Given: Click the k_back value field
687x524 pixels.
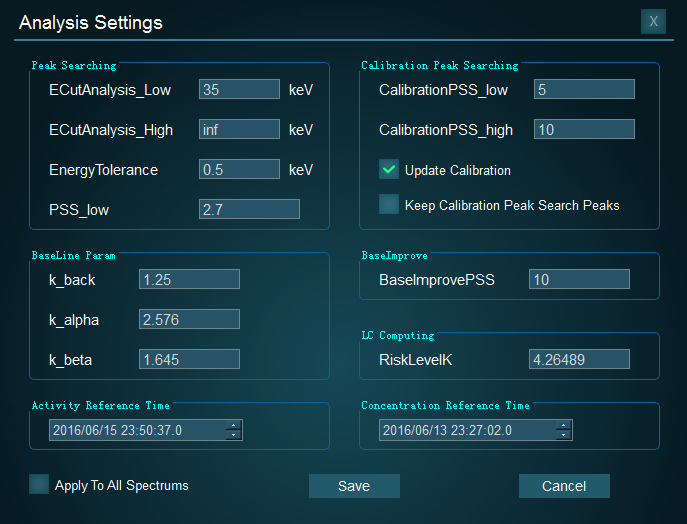Looking at the screenshot, I should (189, 279).
